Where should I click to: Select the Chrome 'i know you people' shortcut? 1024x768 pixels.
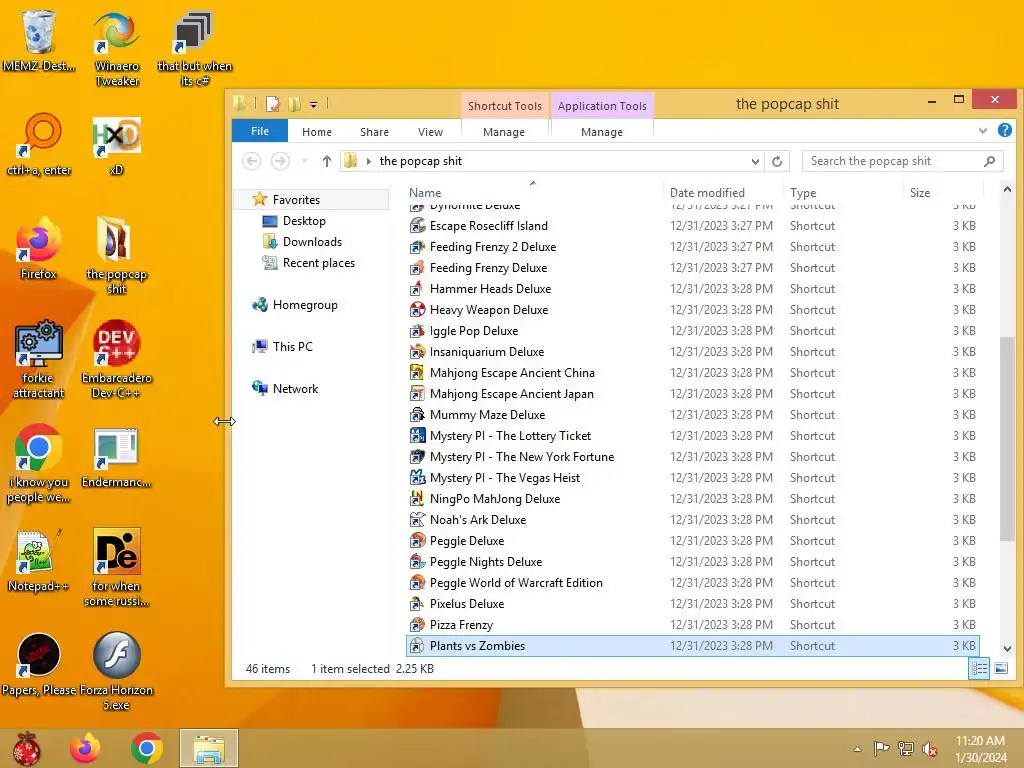(39, 463)
